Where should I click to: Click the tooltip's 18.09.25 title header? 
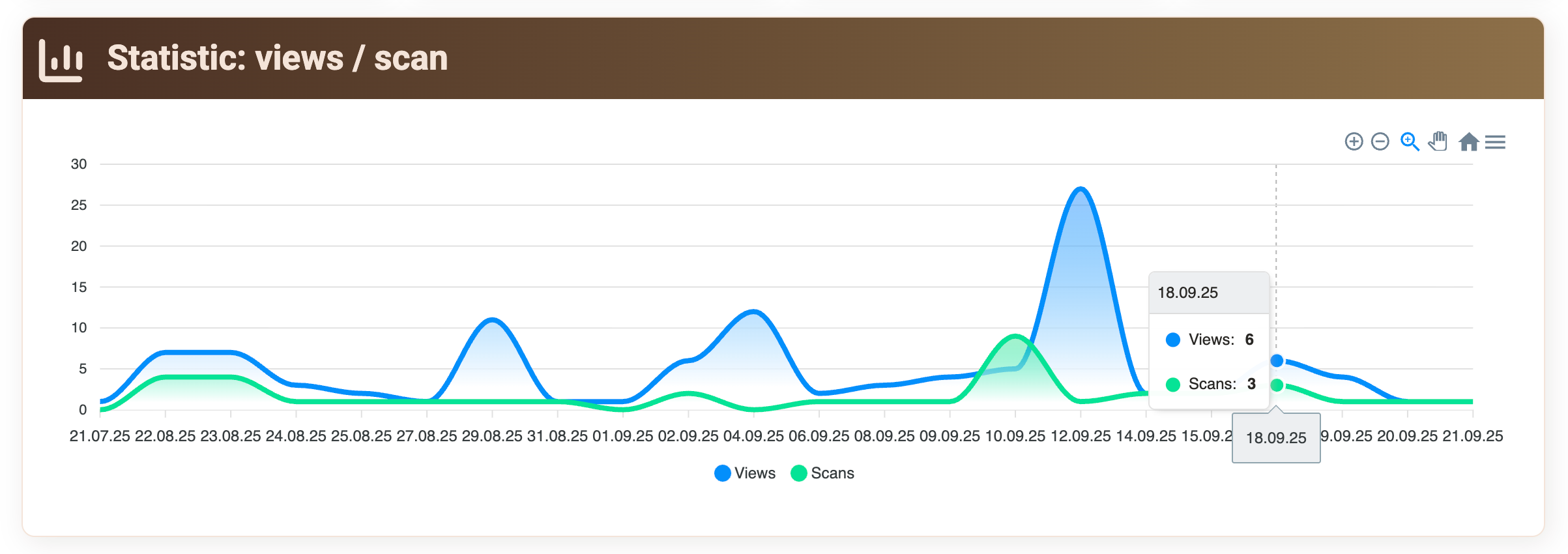click(1187, 293)
